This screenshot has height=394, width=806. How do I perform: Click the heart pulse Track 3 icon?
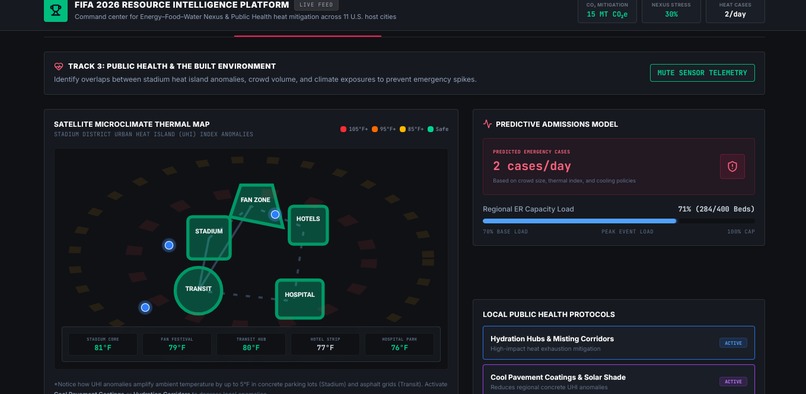pos(59,66)
